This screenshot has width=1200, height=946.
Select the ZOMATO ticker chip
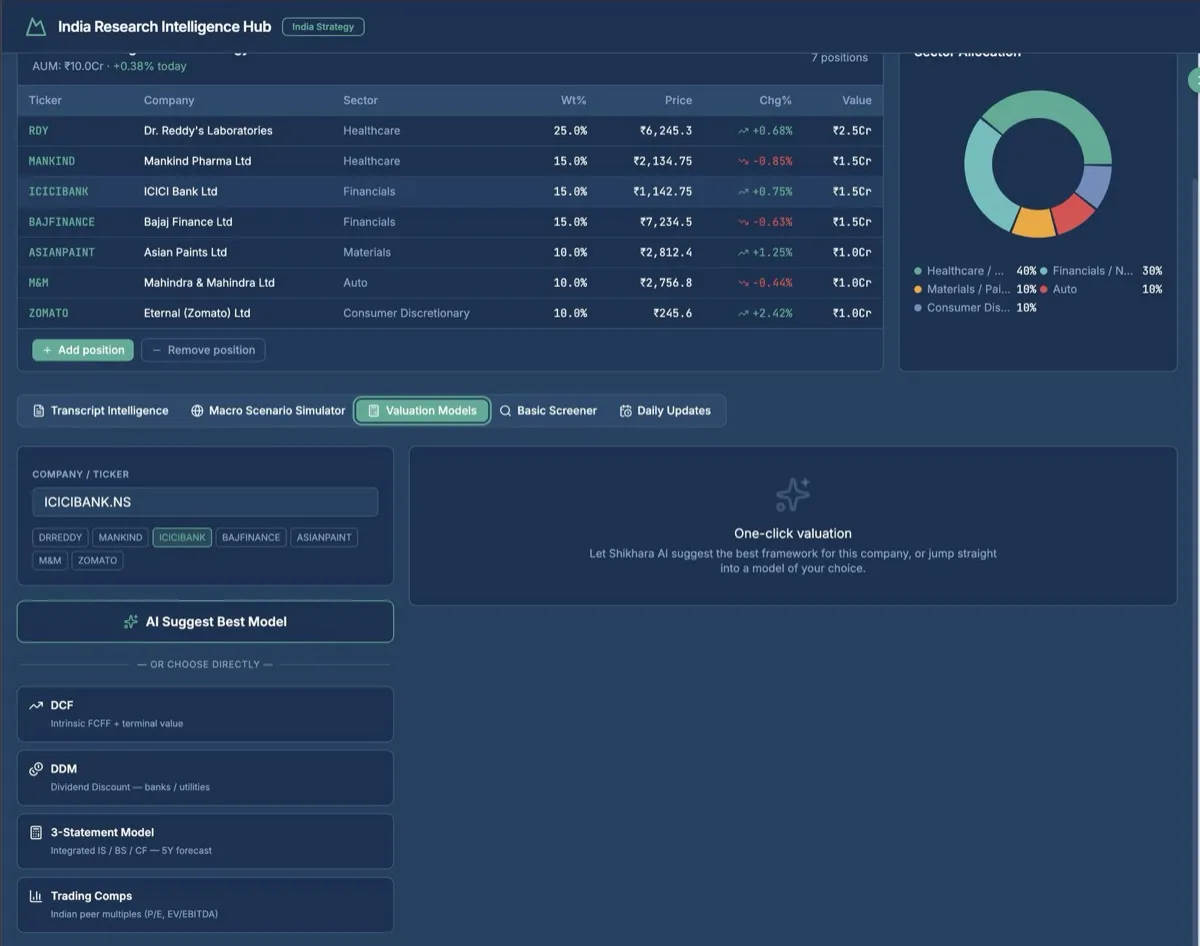[97, 561]
